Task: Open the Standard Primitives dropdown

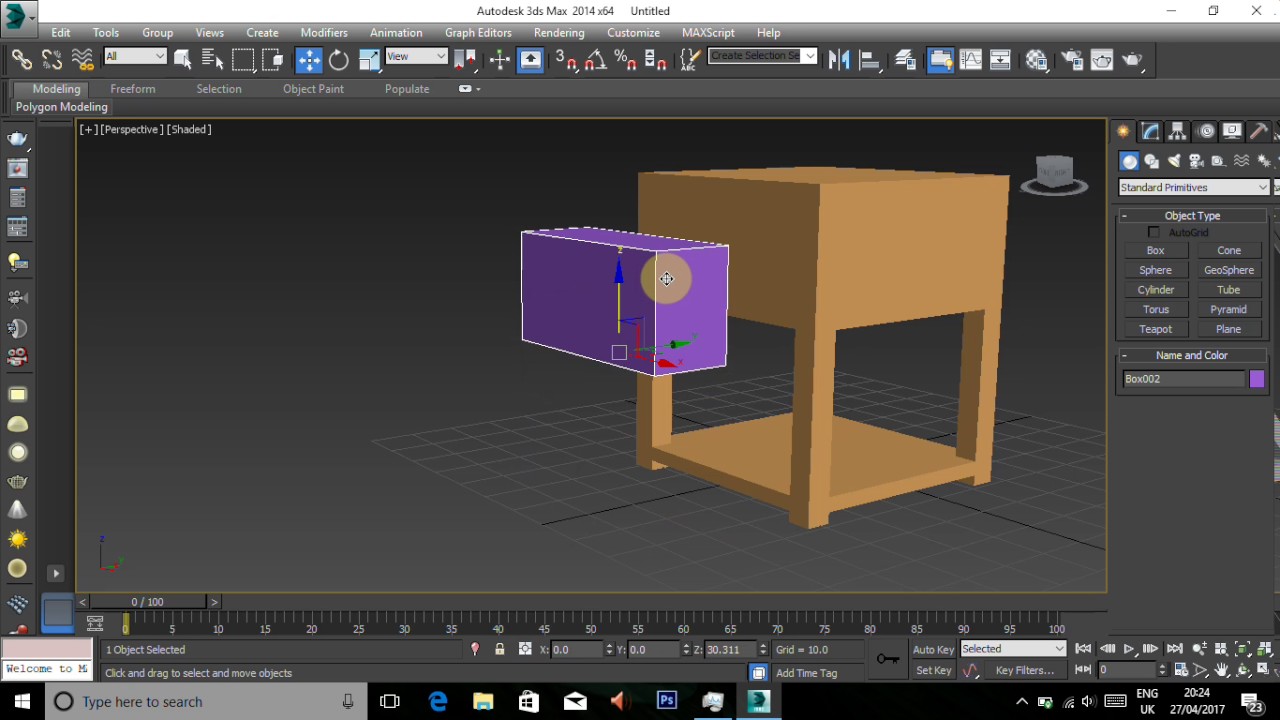Action: click(x=1194, y=187)
